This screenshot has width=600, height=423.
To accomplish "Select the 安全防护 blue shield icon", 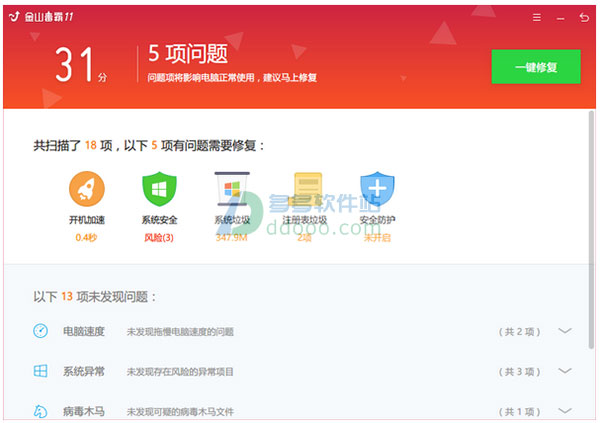I will [377, 189].
